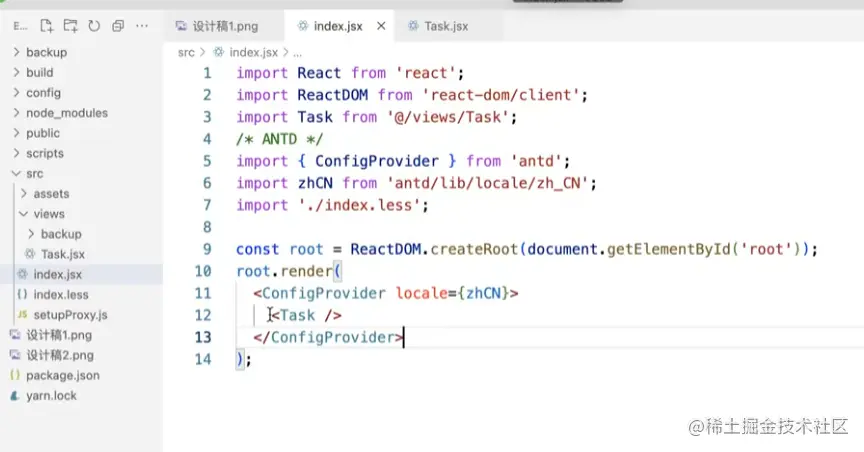The width and height of the screenshot is (864, 452).
Task: Click './index.less' import string
Action: (x=359, y=205)
